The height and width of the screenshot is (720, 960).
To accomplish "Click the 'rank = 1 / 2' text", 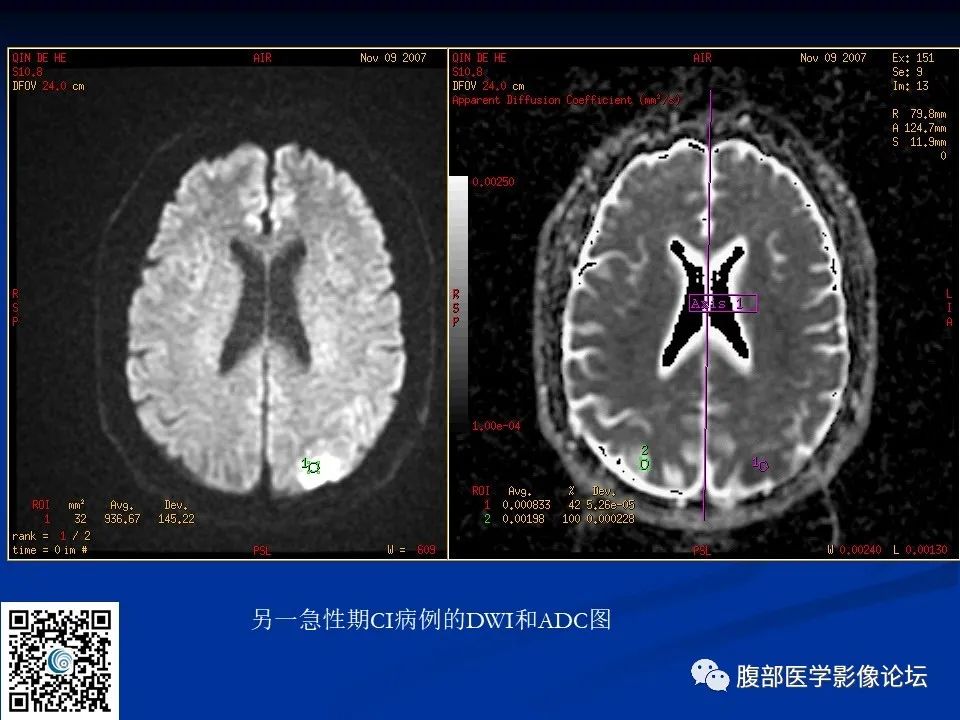I will [51, 536].
